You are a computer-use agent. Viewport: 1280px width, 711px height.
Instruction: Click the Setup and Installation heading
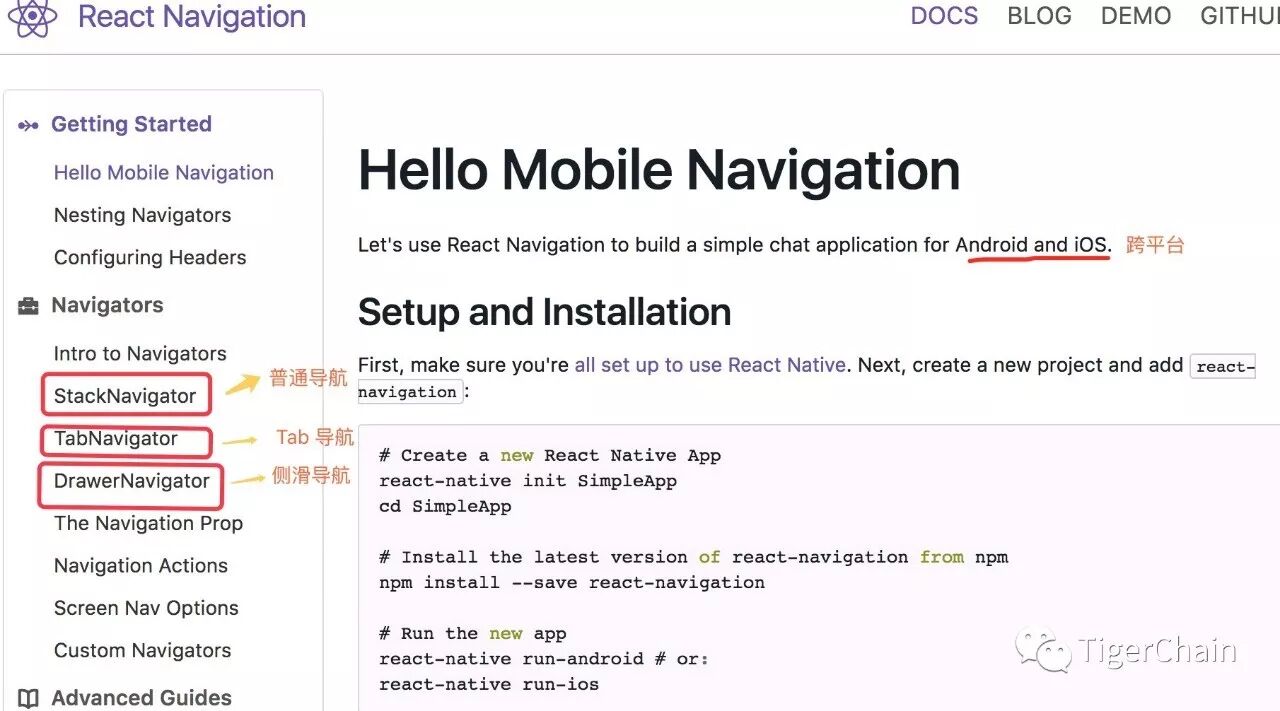544,312
